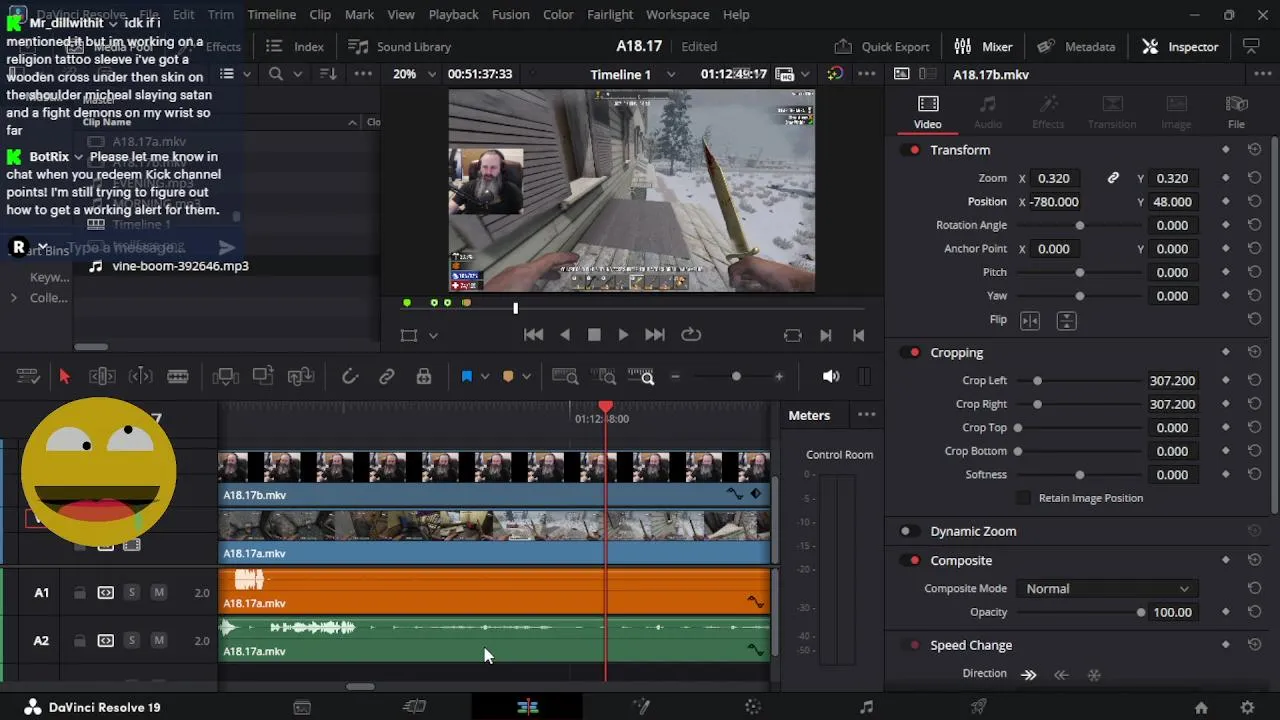Viewport: 1280px width, 720px height.
Task: Switch to Inspector File tab
Action: point(1237,112)
